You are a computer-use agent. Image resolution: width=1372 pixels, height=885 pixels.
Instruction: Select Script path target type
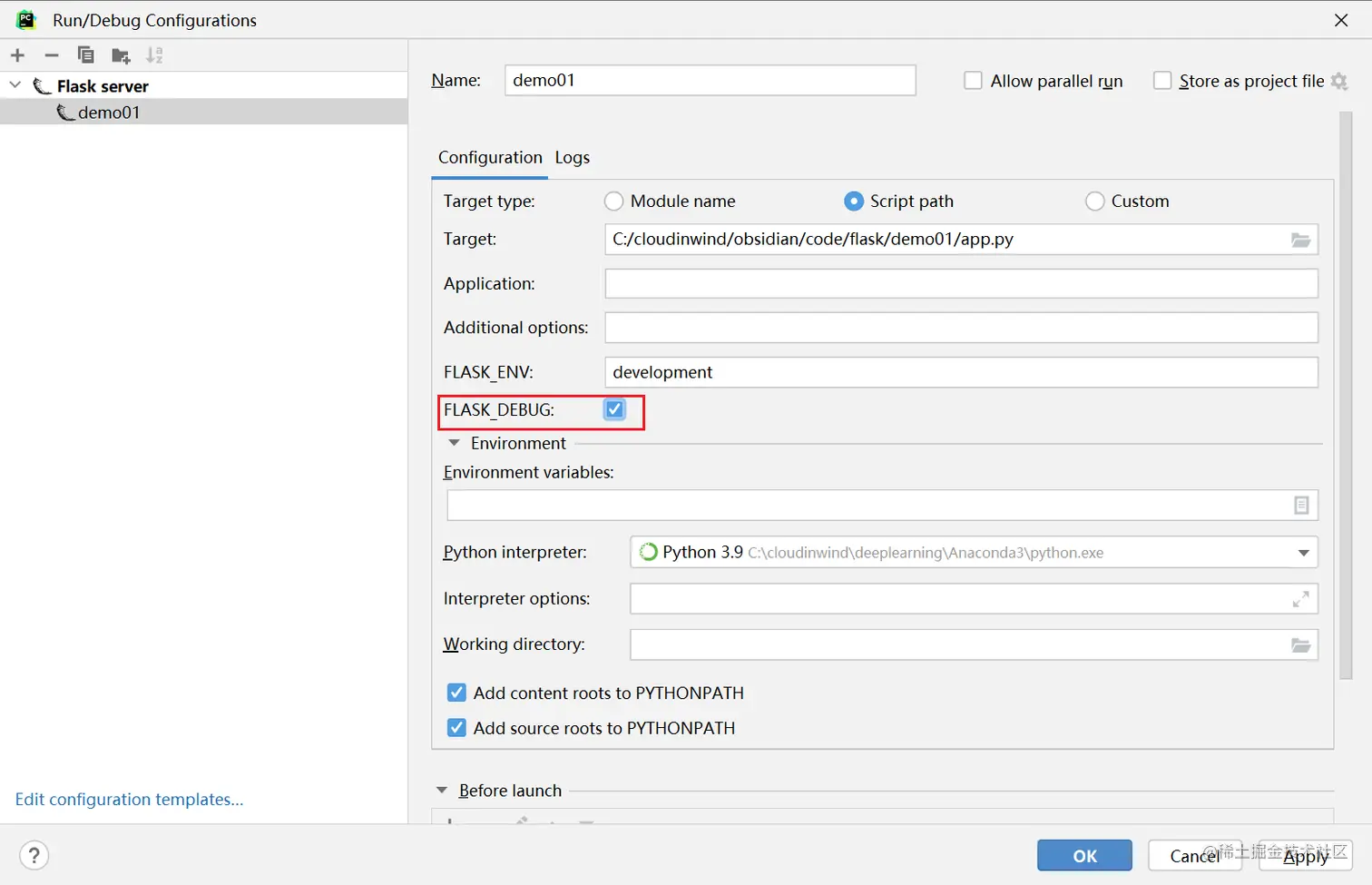[x=854, y=201]
